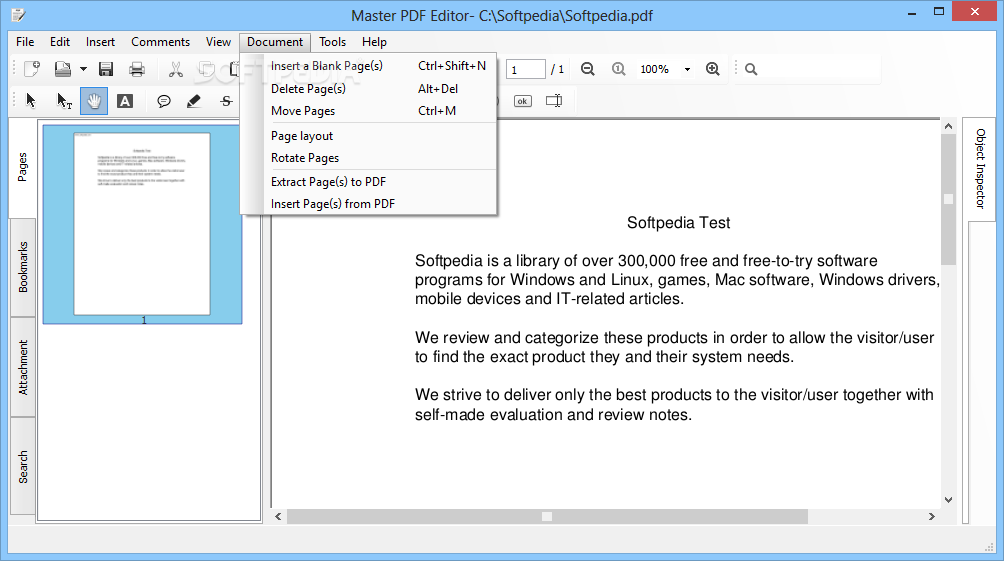Click the vertical scrollbar thumb
Image resolution: width=1004 pixels, height=561 pixels.
(x=948, y=199)
